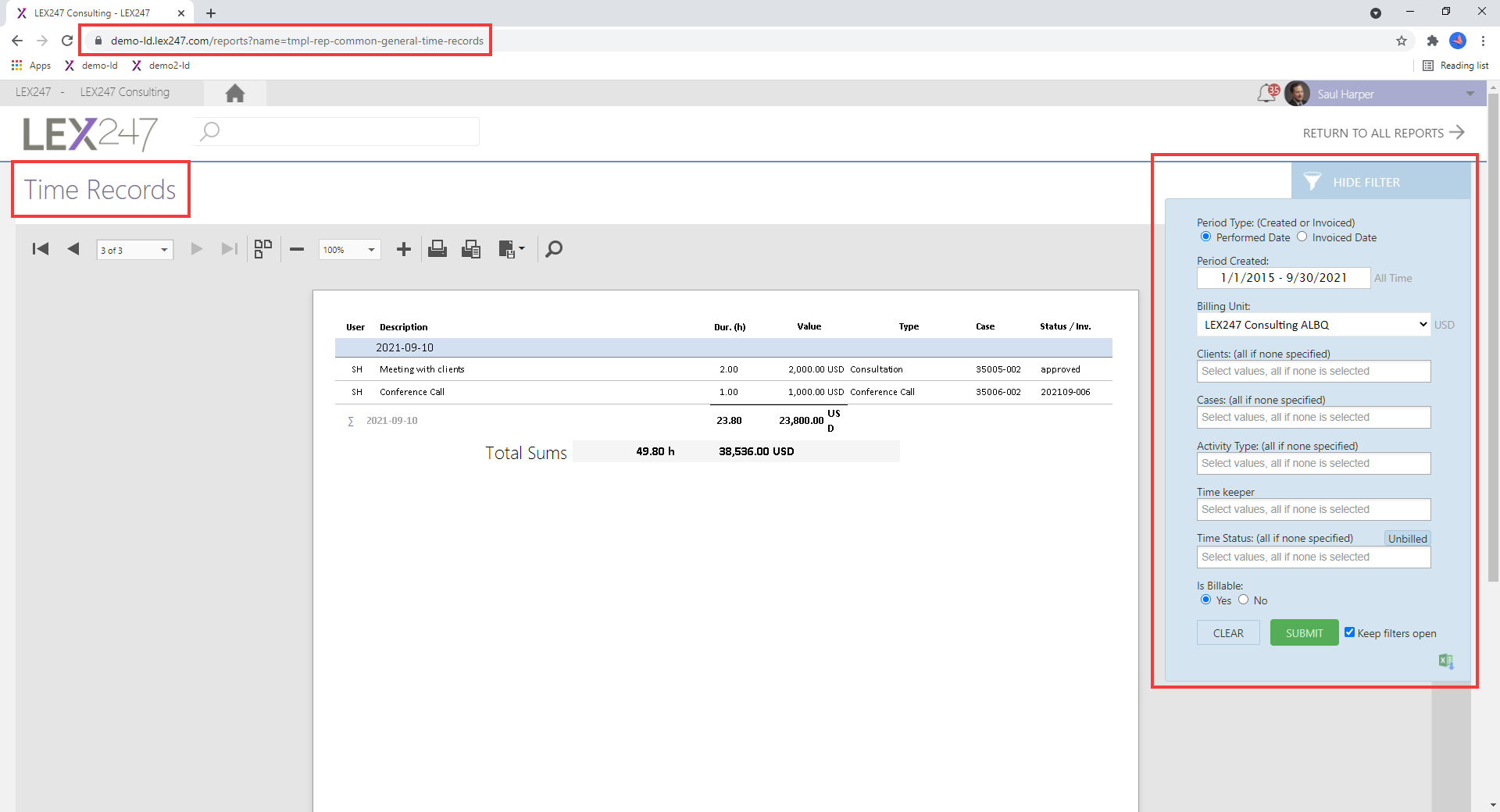The height and width of the screenshot is (812, 1500).
Task: Open report search magnifier
Action: click(554, 249)
